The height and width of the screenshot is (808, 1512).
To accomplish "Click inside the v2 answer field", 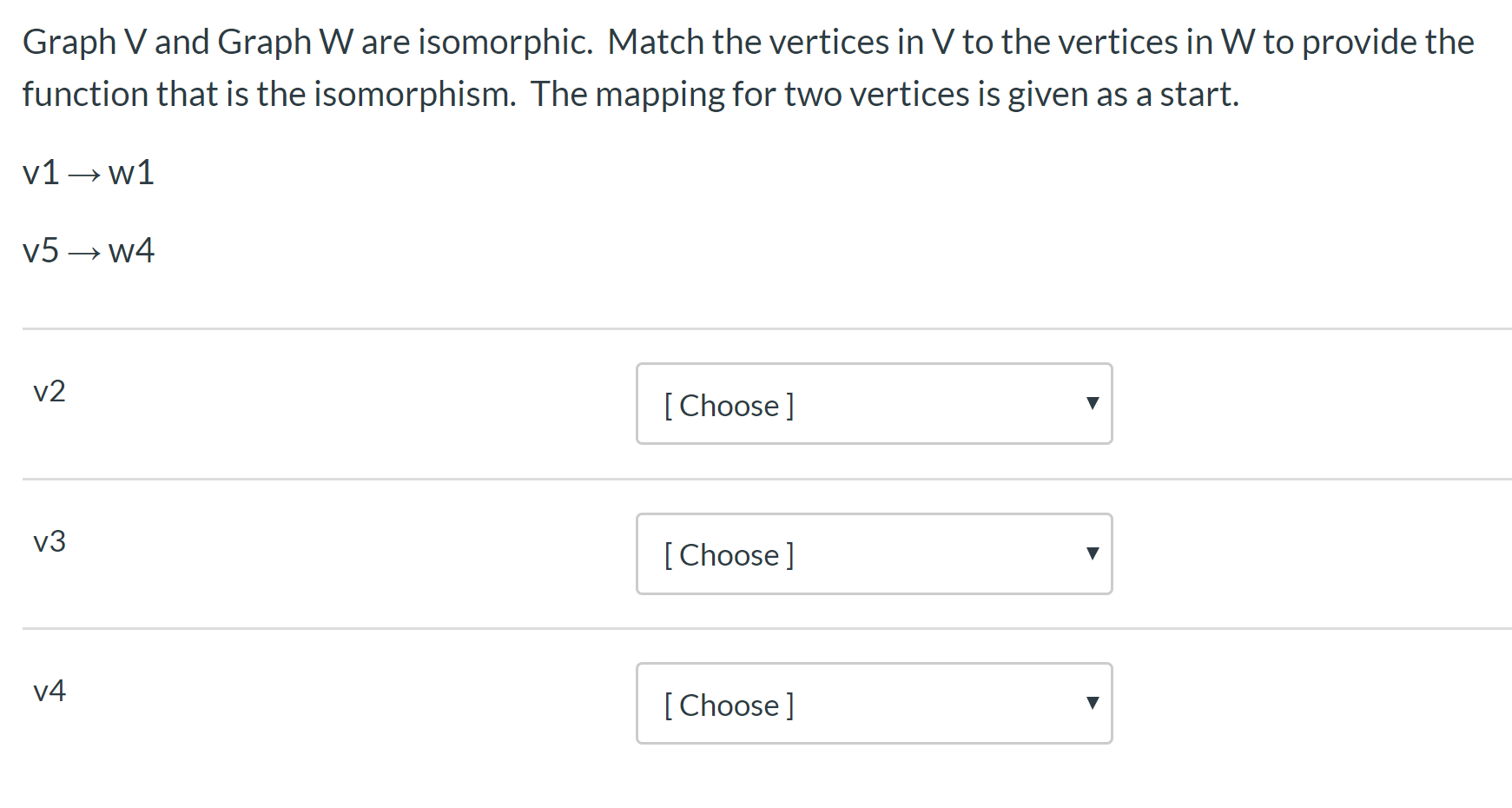I will pyautogui.click(x=825, y=403).
